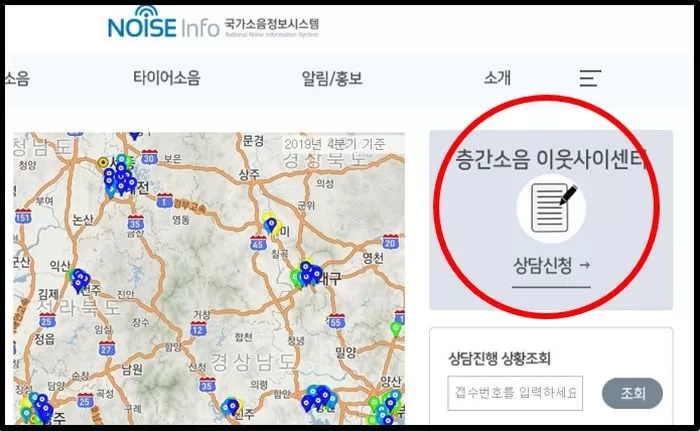Open the 타이어소음 menu
The width and height of the screenshot is (700, 431).
(167, 78)
